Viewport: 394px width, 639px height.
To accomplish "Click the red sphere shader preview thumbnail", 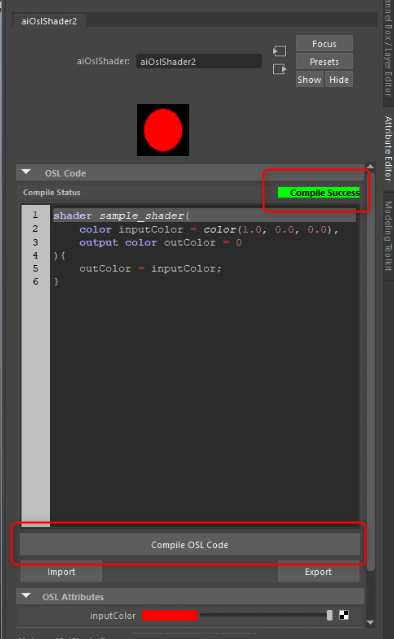I will 163,130.
